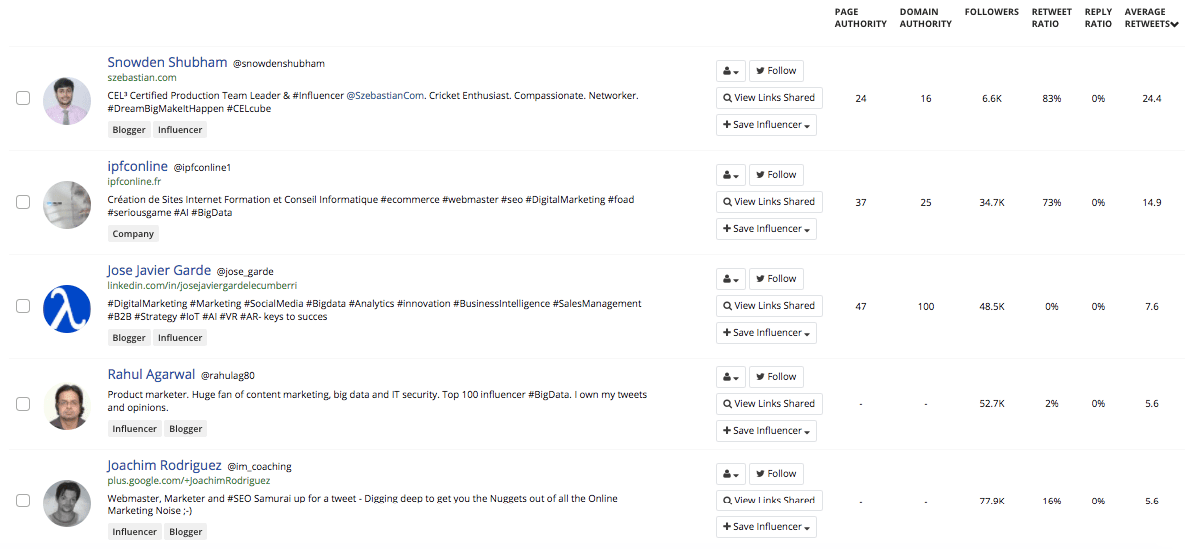Follow Jose Javier Garde on Twitter
The height and width of the screenshot is (549, 1194).
pyautogui.click(x=776, y=279)
